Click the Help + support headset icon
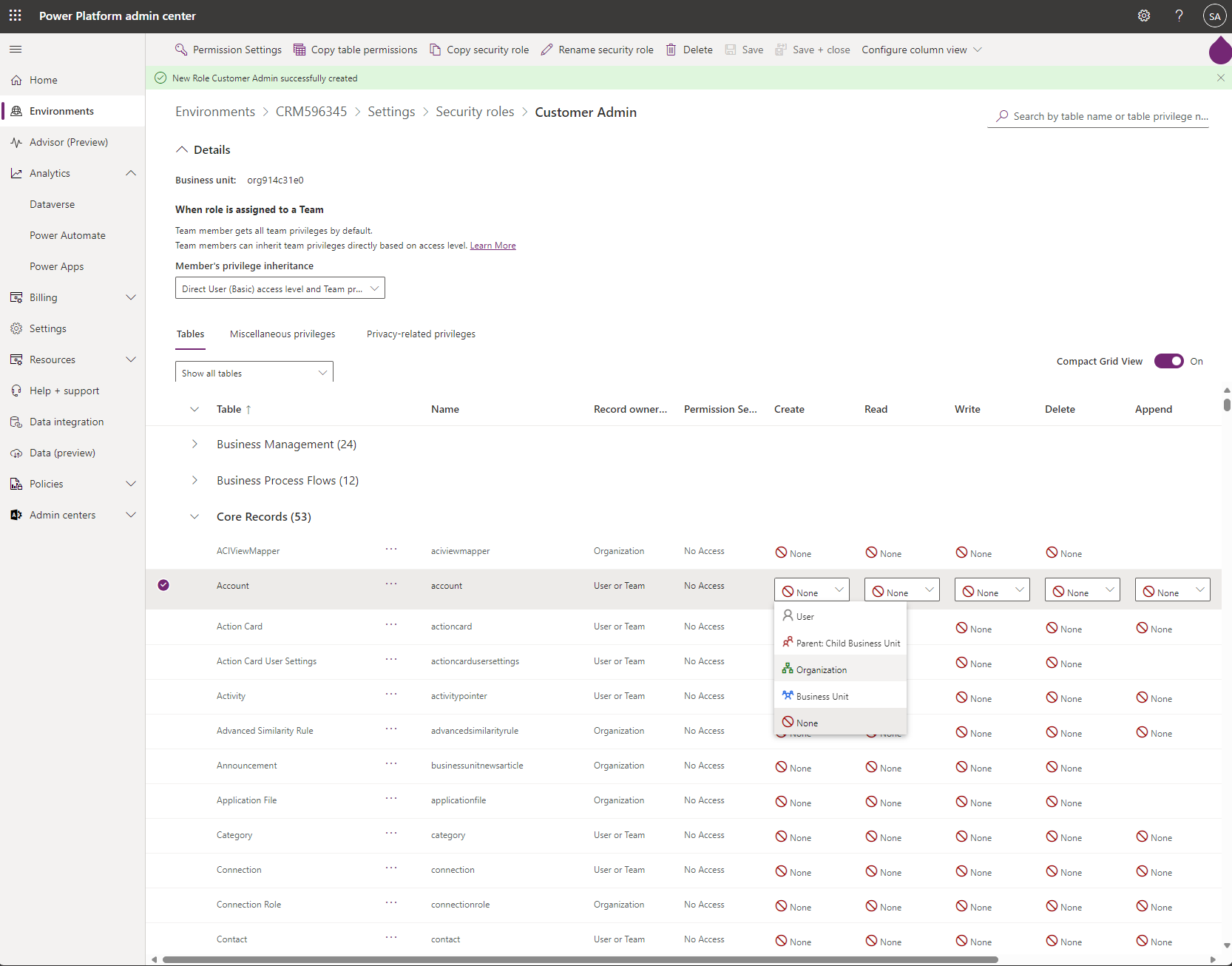This screenshot has height=966, width=1232. (x=16, y=391)
